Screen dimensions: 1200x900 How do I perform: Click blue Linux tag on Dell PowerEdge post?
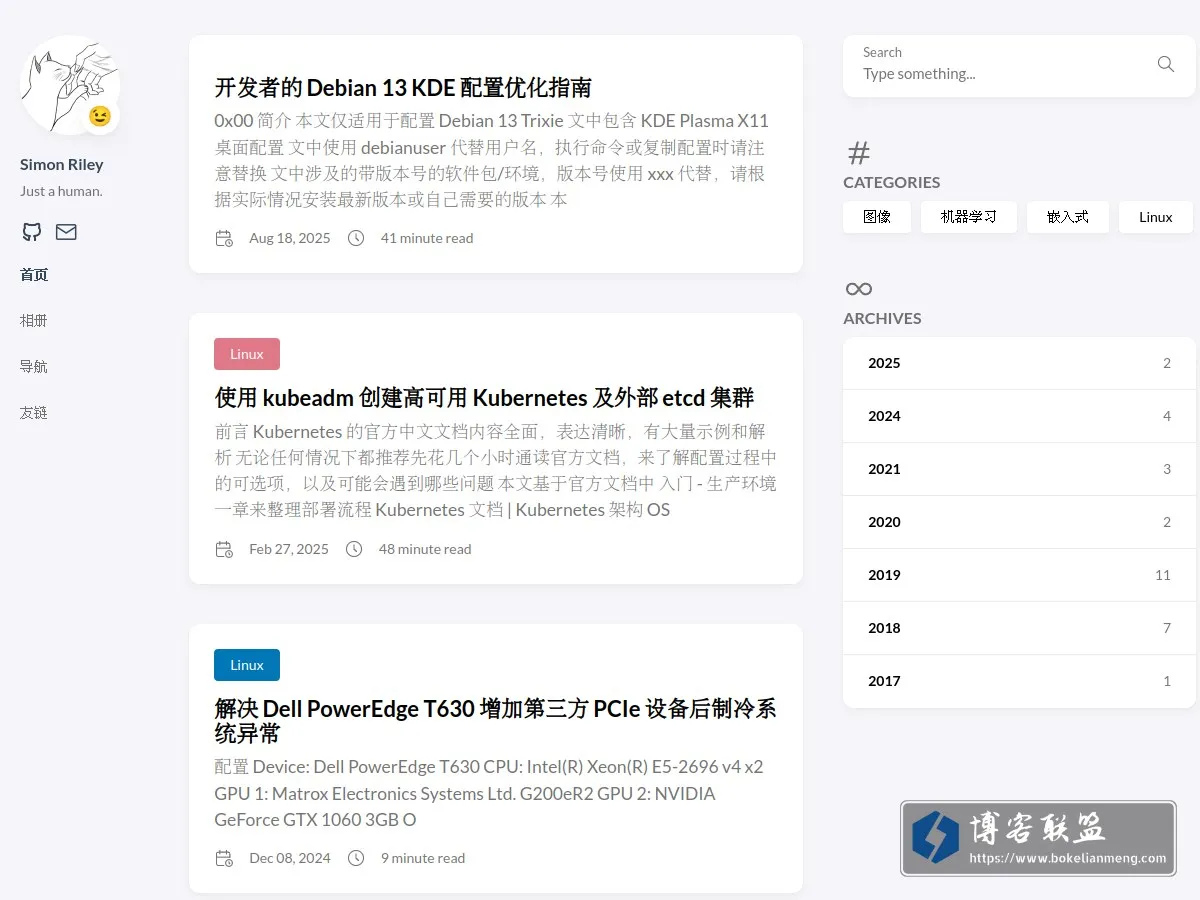pyautogui.click(x=247, y=665)
